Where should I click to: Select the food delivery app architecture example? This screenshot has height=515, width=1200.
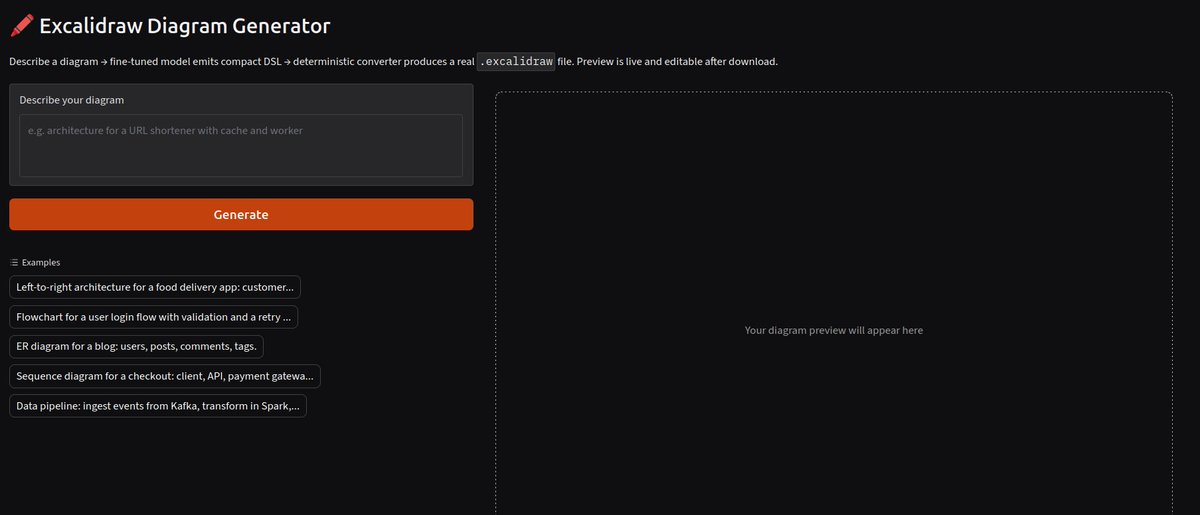(x=155, y=287)
